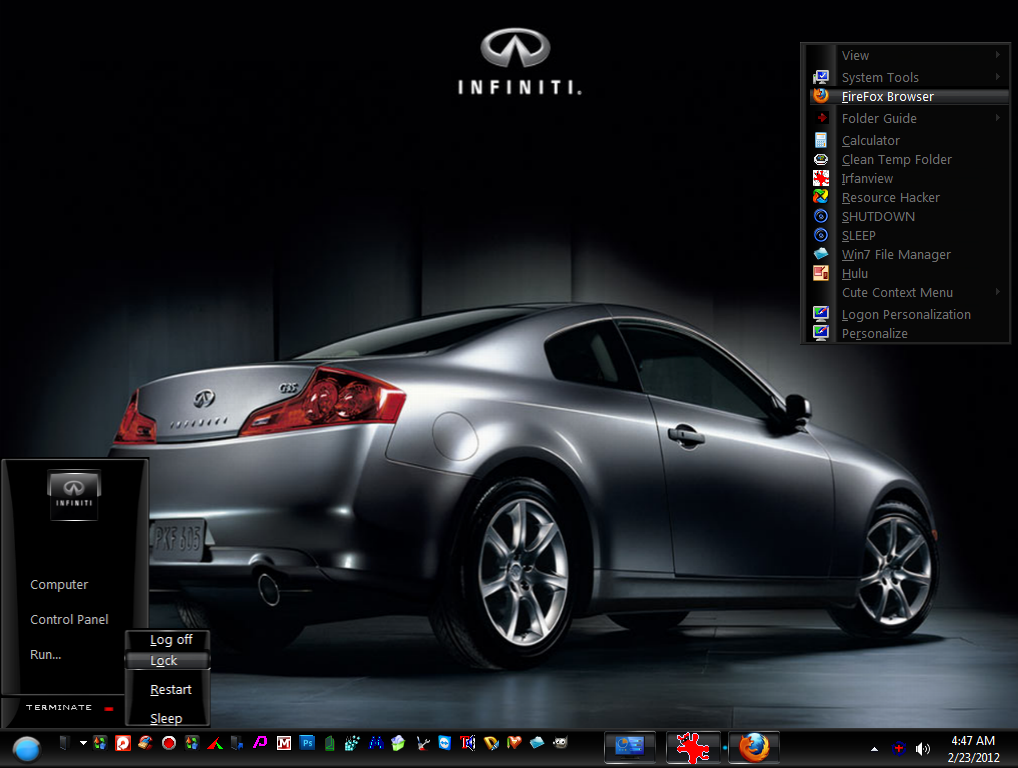Click the monitor app taskbar button
The width and height of the screenshot is (1018, 768).
coord(630,746)
